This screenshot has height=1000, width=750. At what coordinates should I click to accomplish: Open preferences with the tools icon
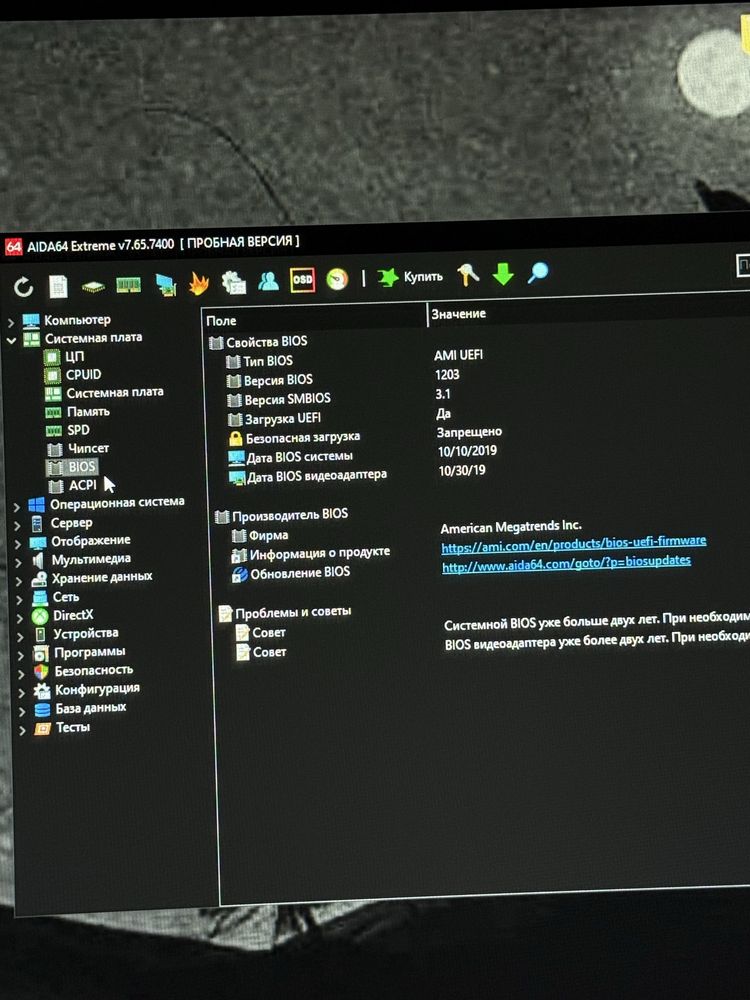(x=467, y=275)
